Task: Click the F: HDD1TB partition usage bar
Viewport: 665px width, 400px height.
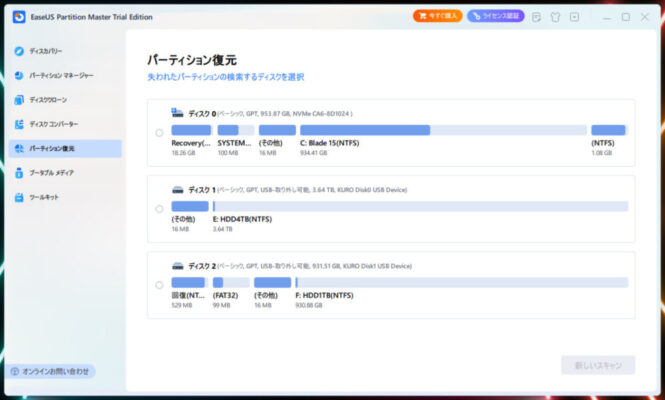Action: (x=462, y=283)
